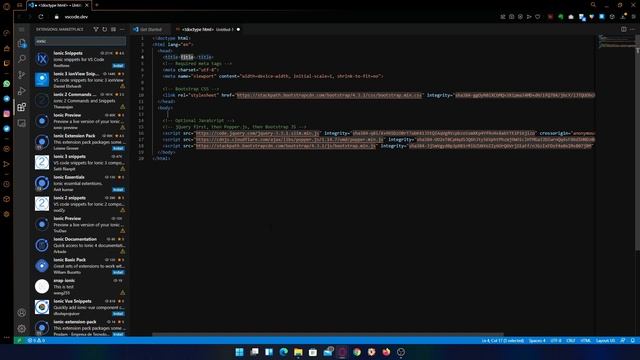Open the Accounts icon in activity bar
The height and width of the screenshot is (360, 640).
pos(22,313)
